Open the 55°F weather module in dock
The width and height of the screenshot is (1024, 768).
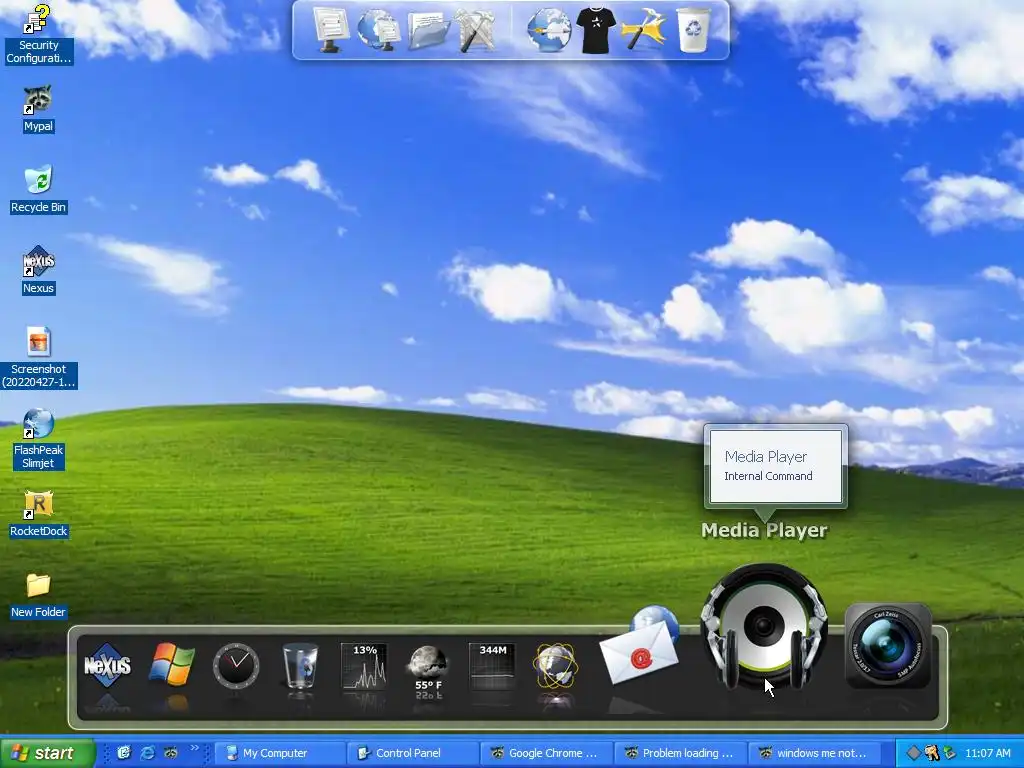point(428,671)
